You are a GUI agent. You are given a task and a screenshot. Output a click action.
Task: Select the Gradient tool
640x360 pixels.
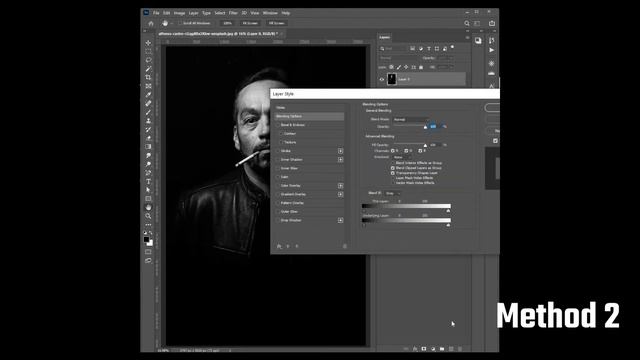148,147
